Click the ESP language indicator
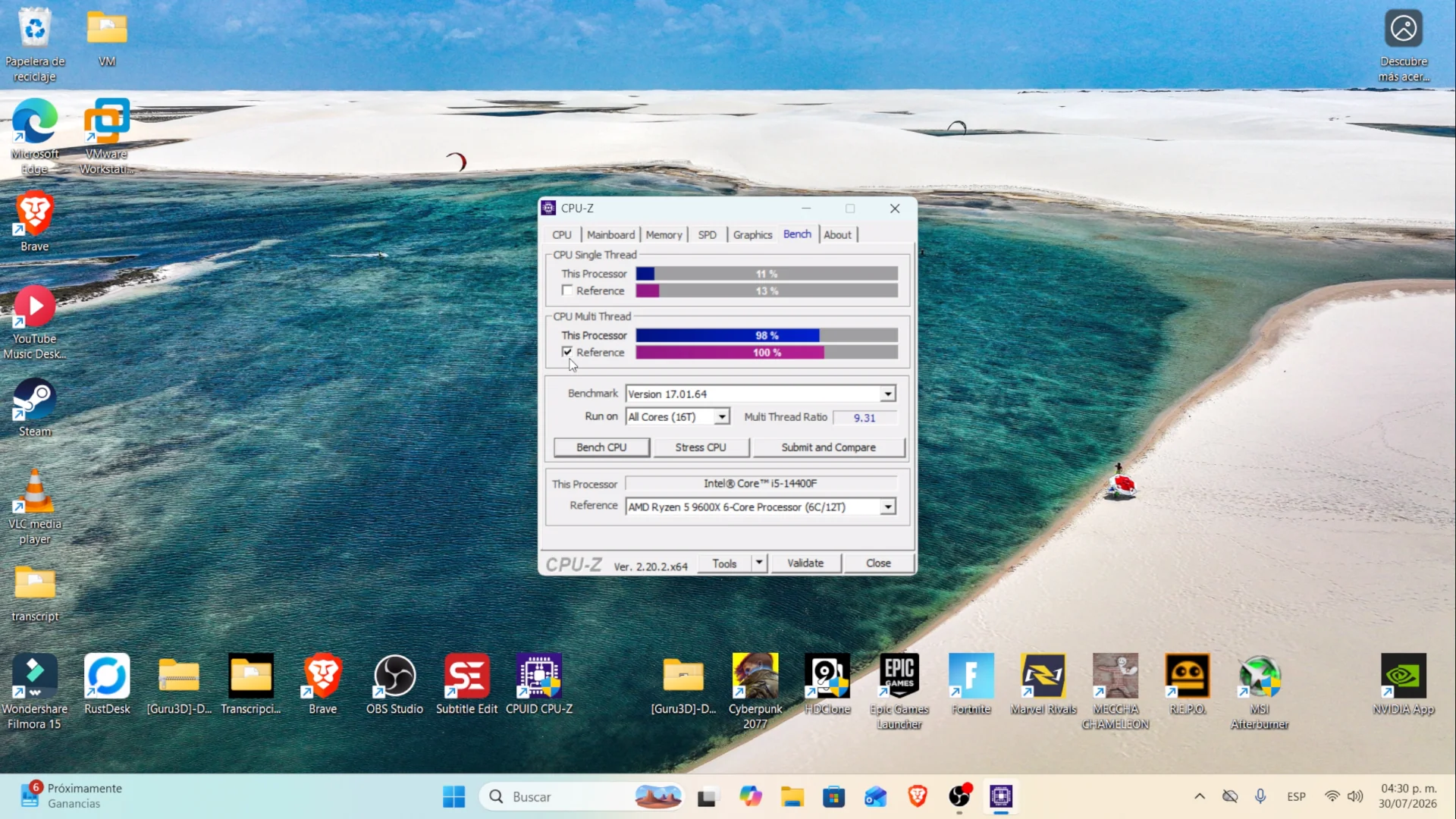Image resolution: width=1456 pixels, height=819 pixels. (1296, 796)
